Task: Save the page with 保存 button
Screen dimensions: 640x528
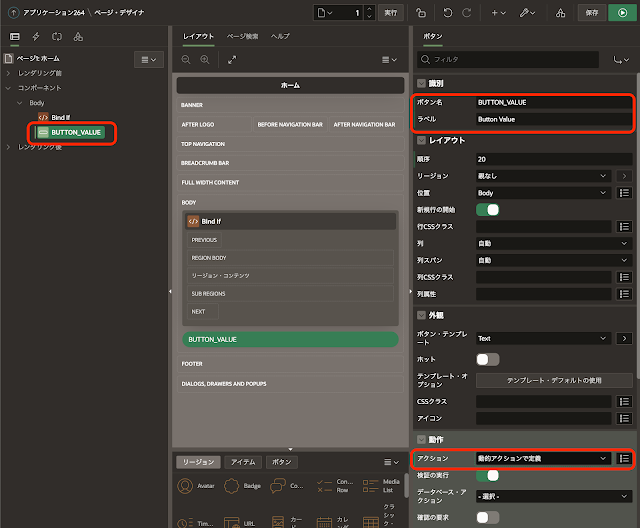Action: 592,13
